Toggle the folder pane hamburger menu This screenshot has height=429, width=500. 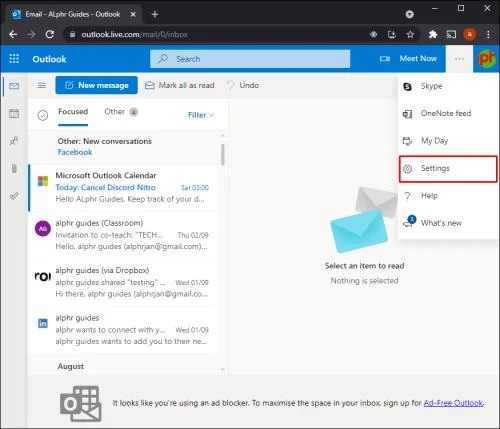pos(42,85)
